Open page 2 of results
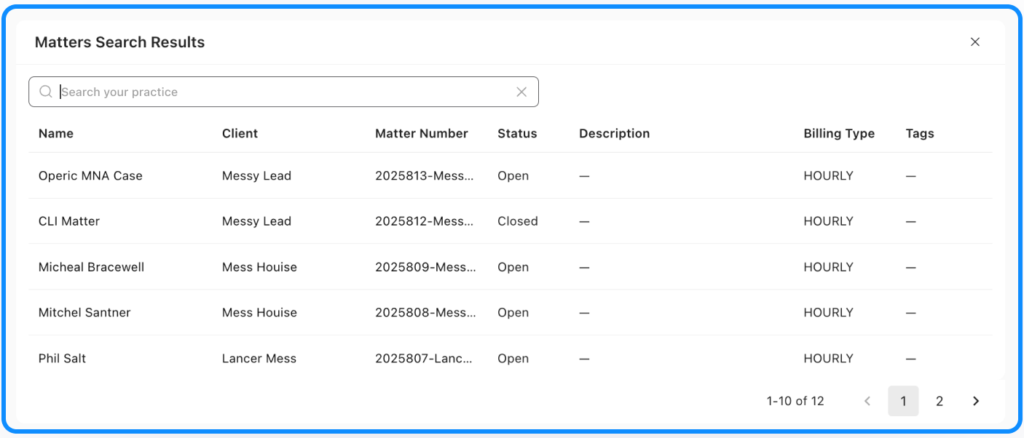This screenshot has height=438, width=1024. [x=939, y=401]
